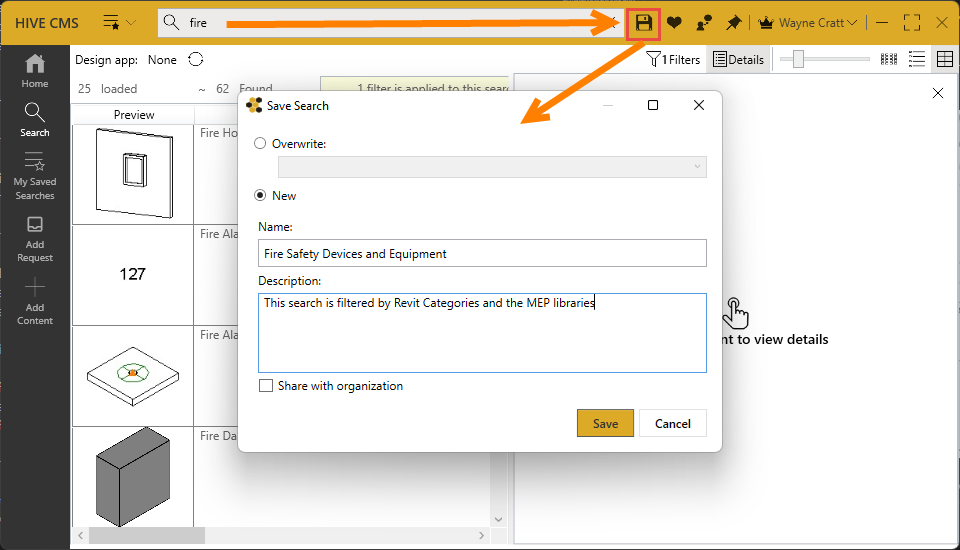Refresh the Design app connection
Image resolution: width=960 pixels, height=550 pixels.
tap(196, 60)
